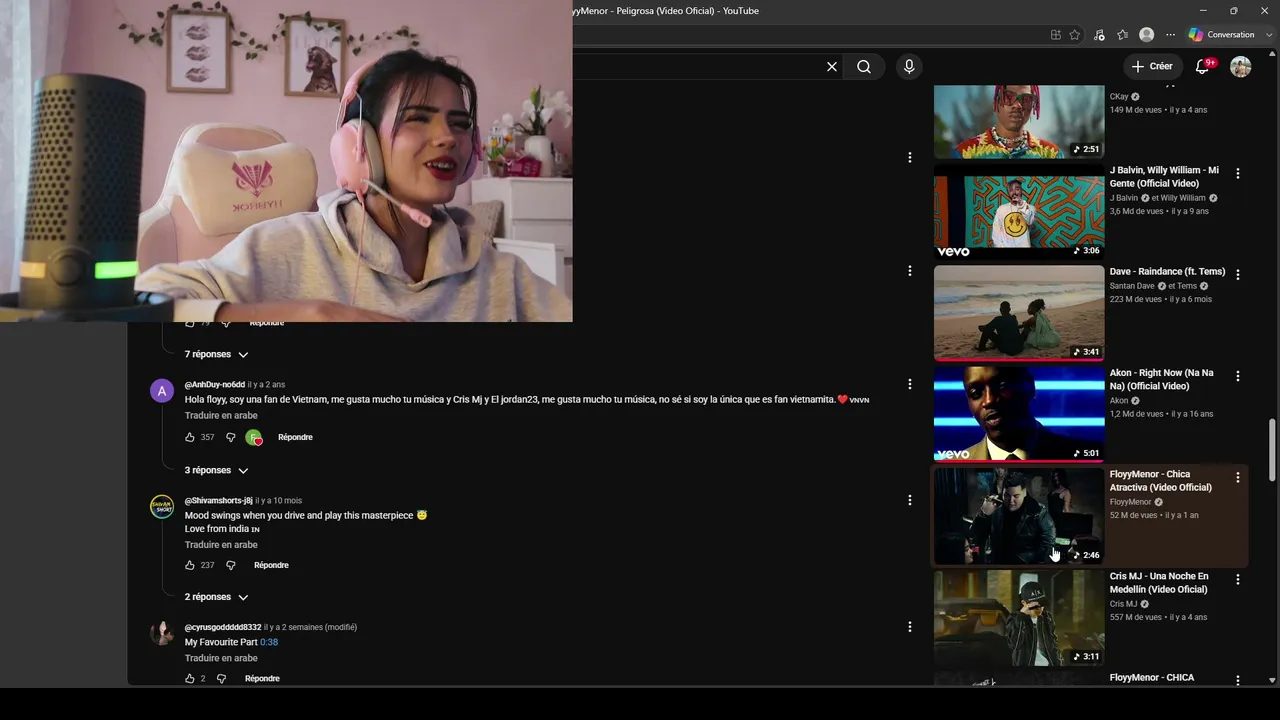This screenshot has height=720, width=1280.
Task: Open Dave - Raindance (ft. Tems) title
Action: pyautogui.click(x=1167, y=272)
